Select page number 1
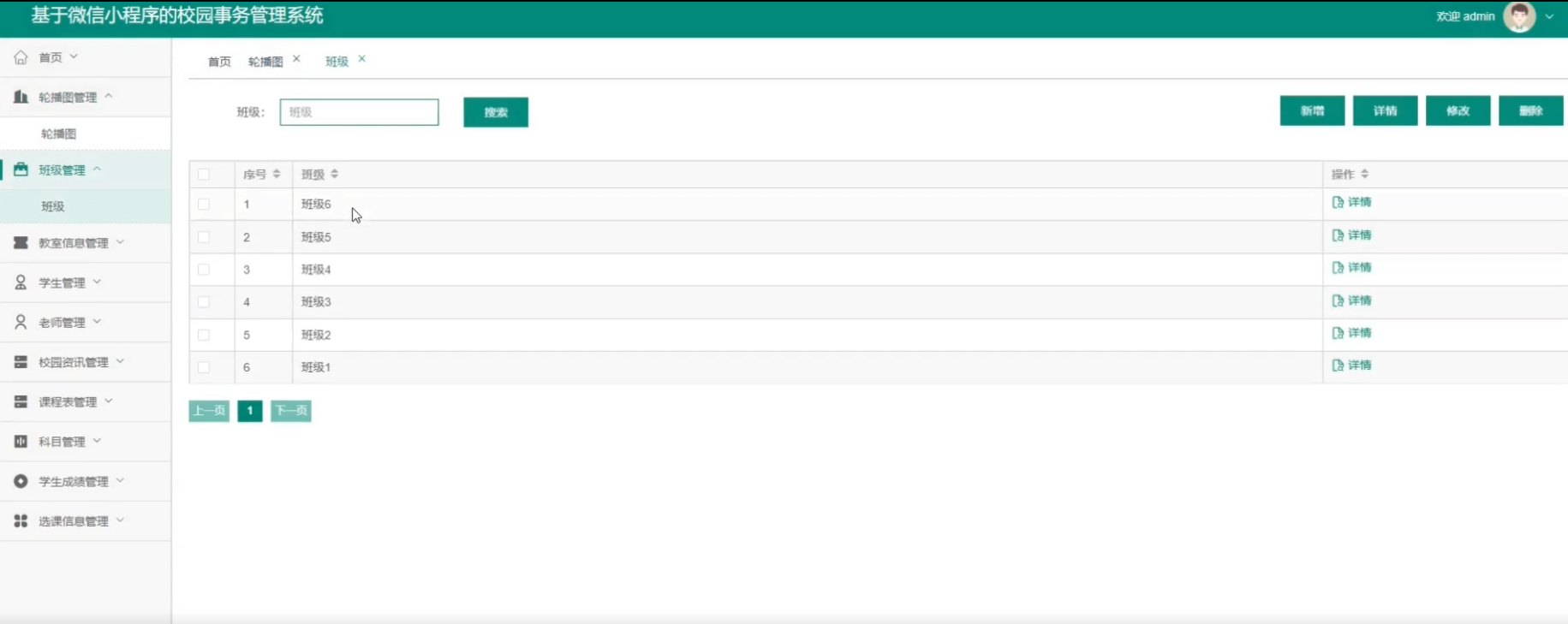Screen dimensions: 1568x624 [250, 411]
